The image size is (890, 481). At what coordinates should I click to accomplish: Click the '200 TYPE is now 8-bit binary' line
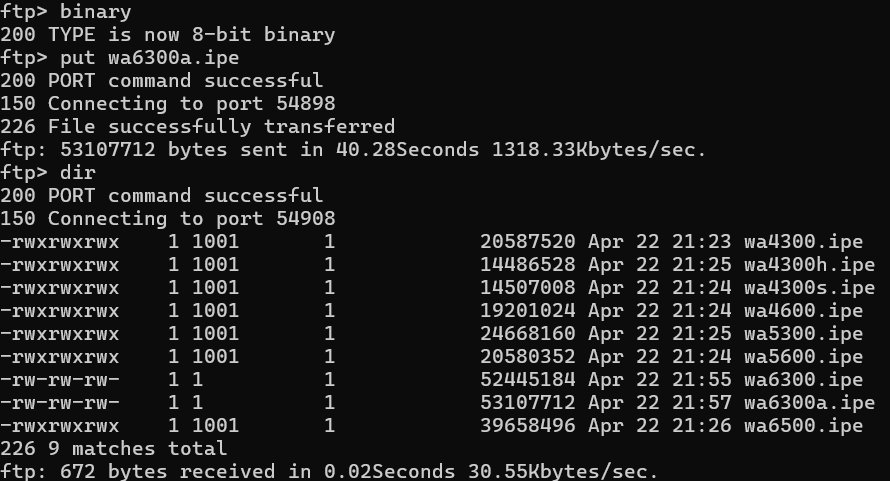167,34
